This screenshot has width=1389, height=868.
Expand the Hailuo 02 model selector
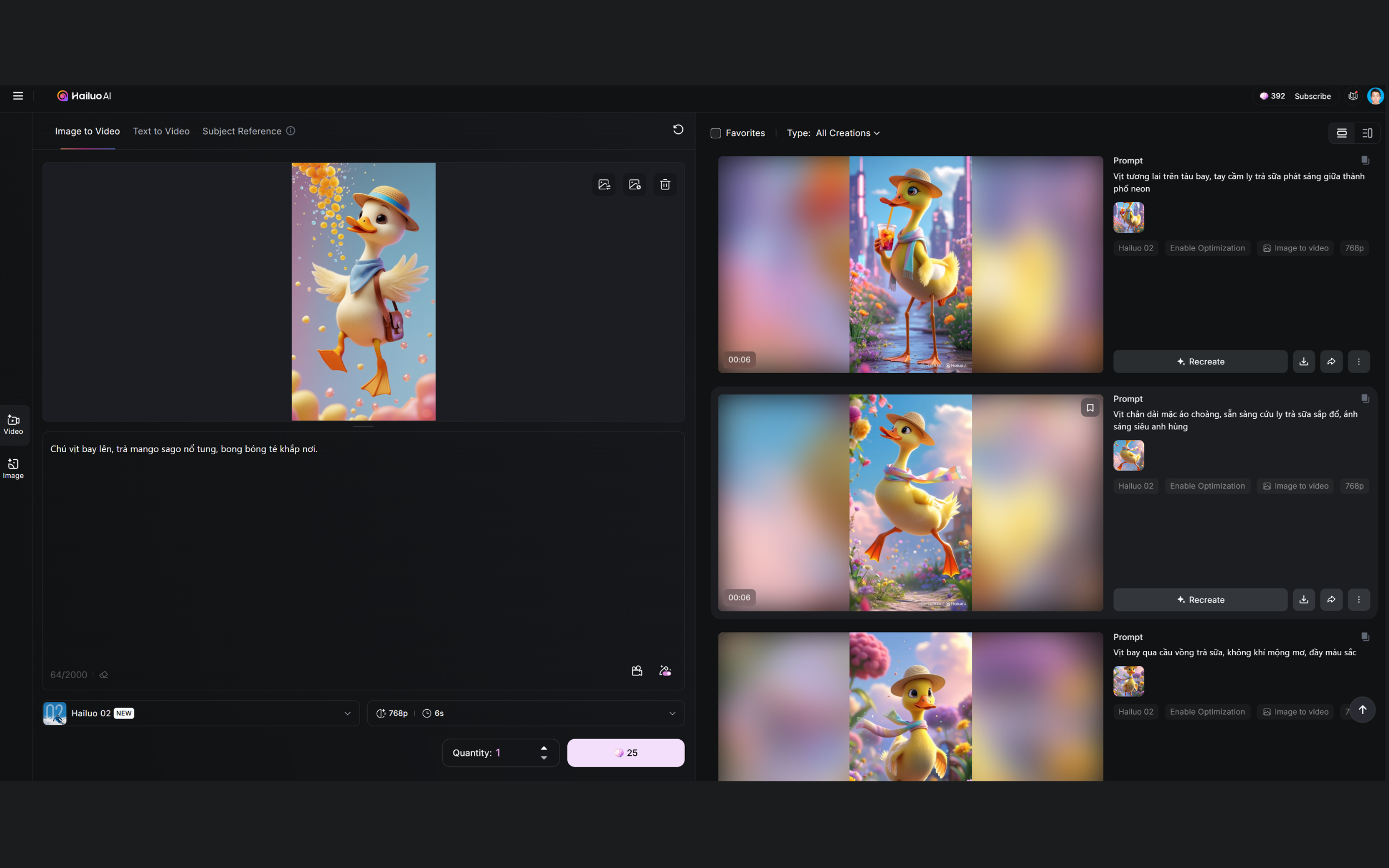[x=201, y=713]
